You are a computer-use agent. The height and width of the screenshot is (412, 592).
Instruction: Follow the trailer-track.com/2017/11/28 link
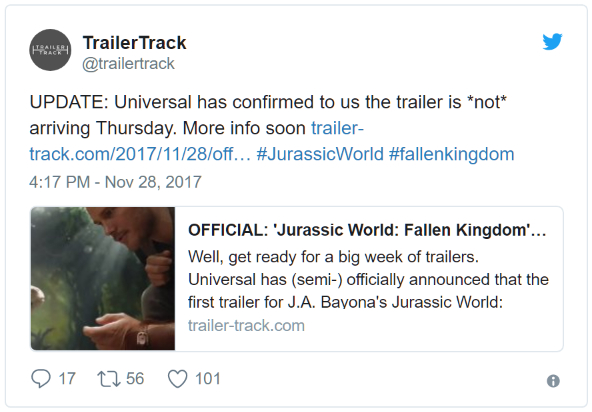tap(196, 141)
